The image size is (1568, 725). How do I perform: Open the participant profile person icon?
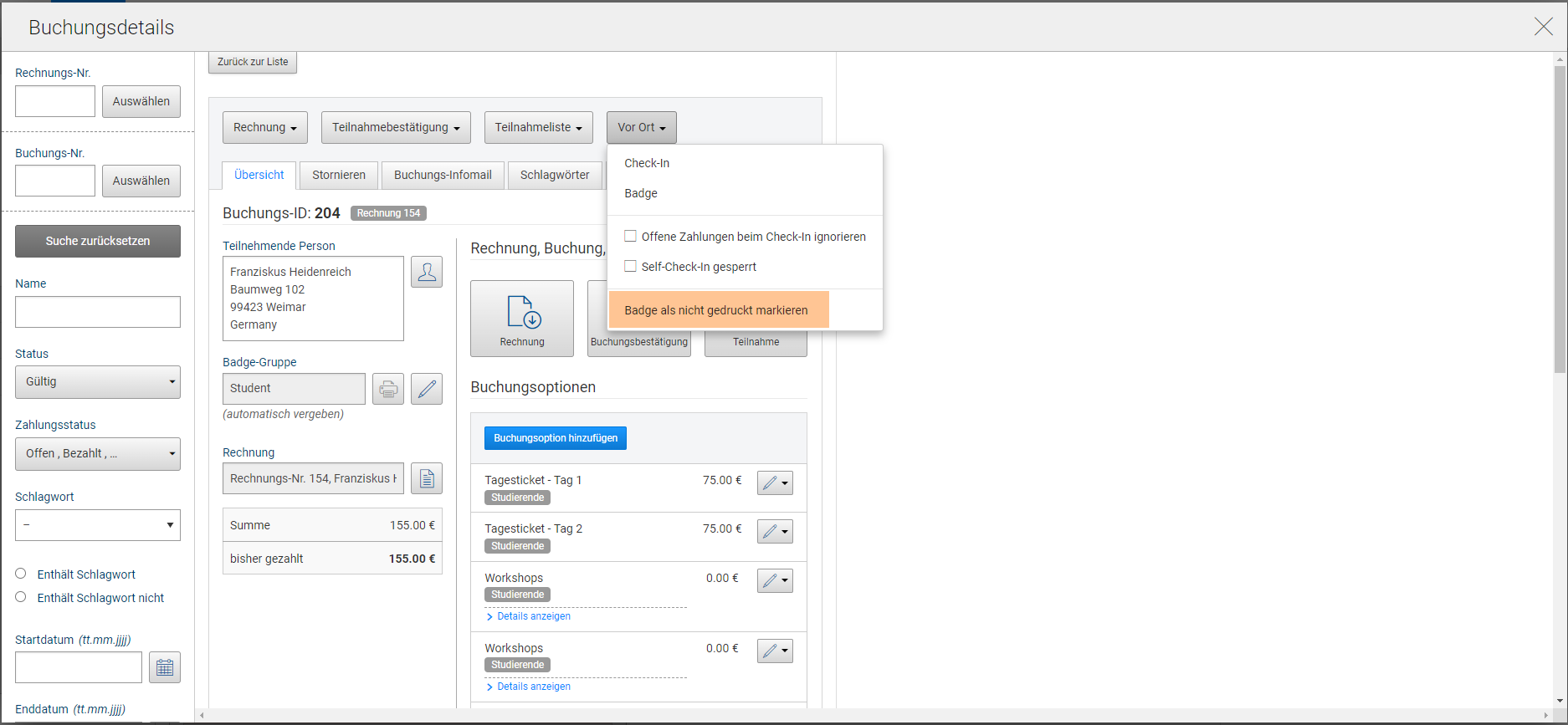426,273
